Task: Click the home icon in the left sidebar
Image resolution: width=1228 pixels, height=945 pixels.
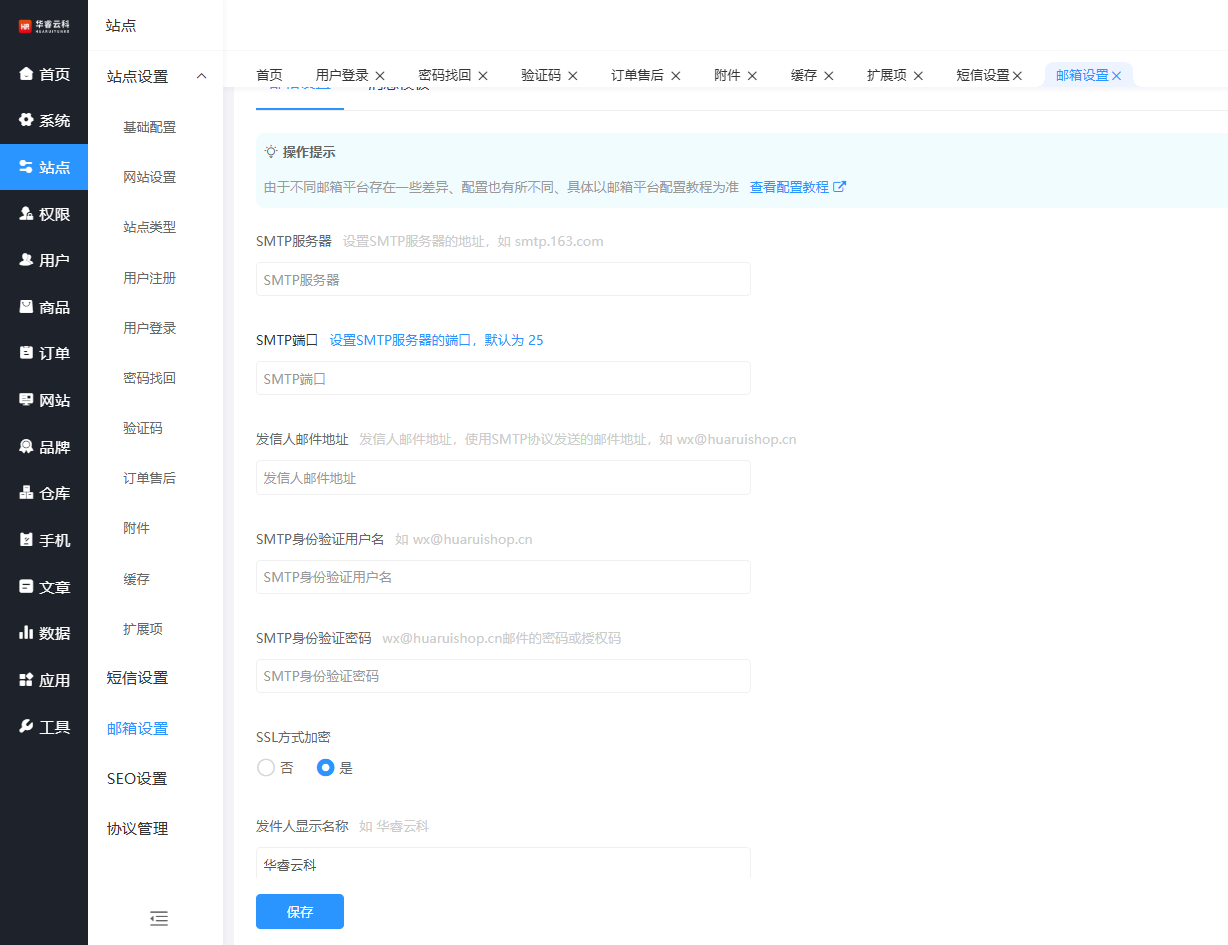Action: pyautogui.click(x=26, y=74)
